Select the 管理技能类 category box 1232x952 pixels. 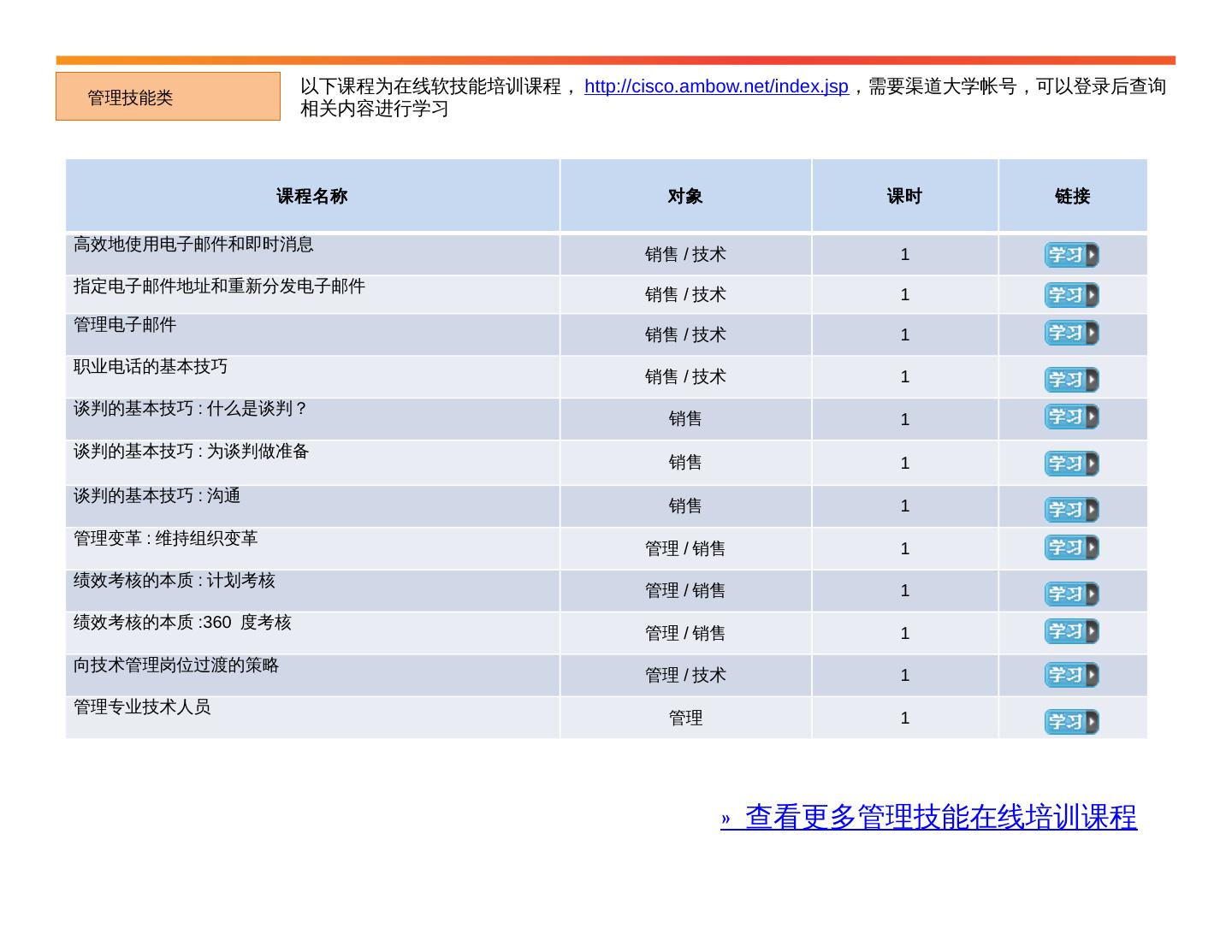(x=168, y=97)
